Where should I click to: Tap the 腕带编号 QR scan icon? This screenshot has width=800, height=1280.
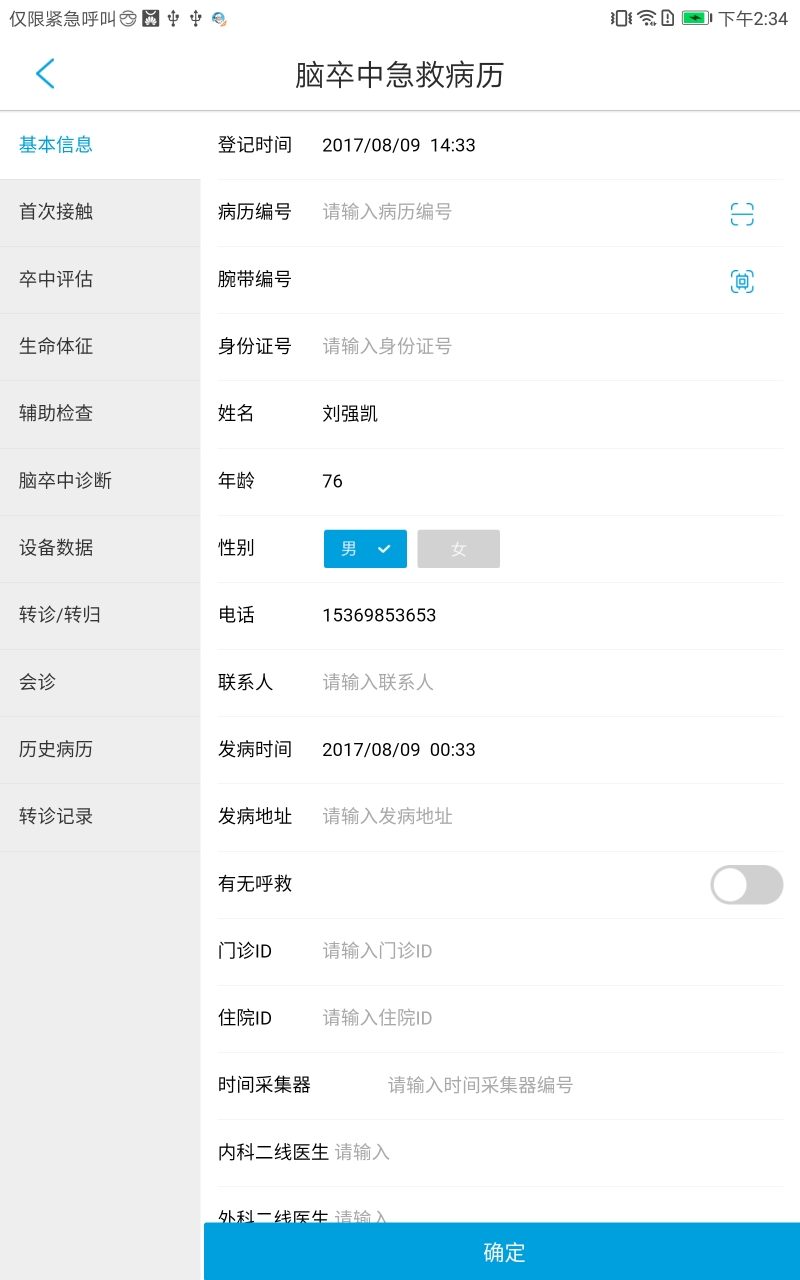pyautogui.click(x=741, y=281)
